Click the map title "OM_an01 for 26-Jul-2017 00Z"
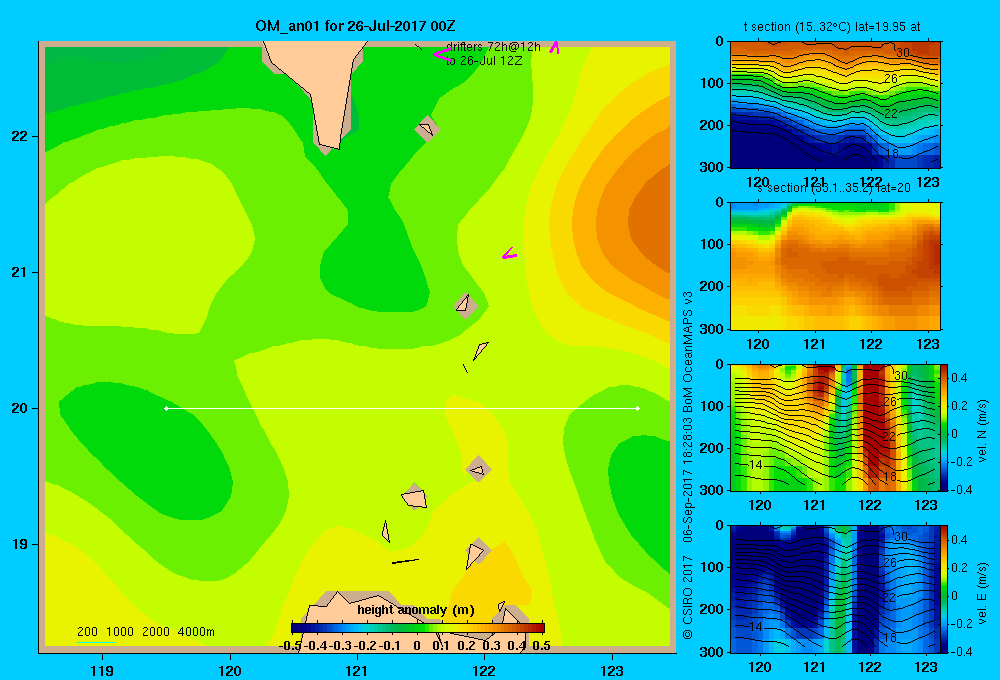 click(355, 26)
